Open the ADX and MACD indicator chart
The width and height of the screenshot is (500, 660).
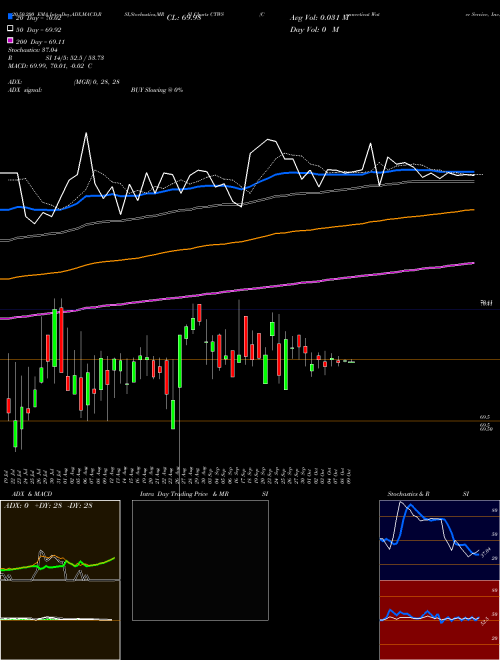[60, 580]
